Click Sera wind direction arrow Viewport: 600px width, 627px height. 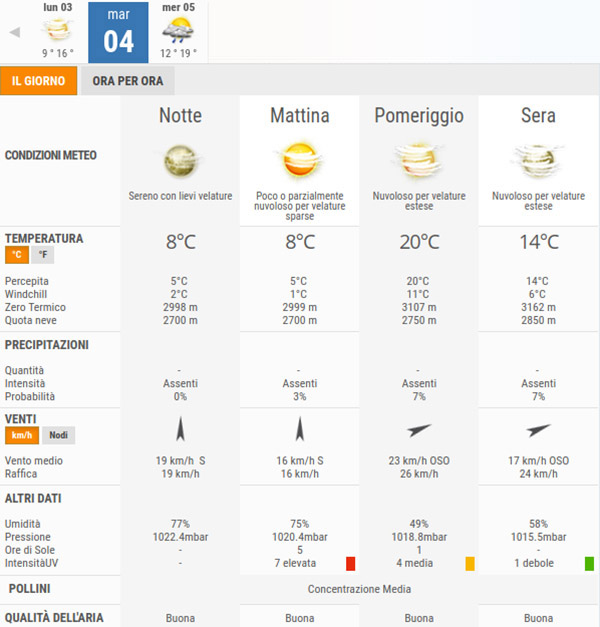pyautogui.click(x=538, y=430)
